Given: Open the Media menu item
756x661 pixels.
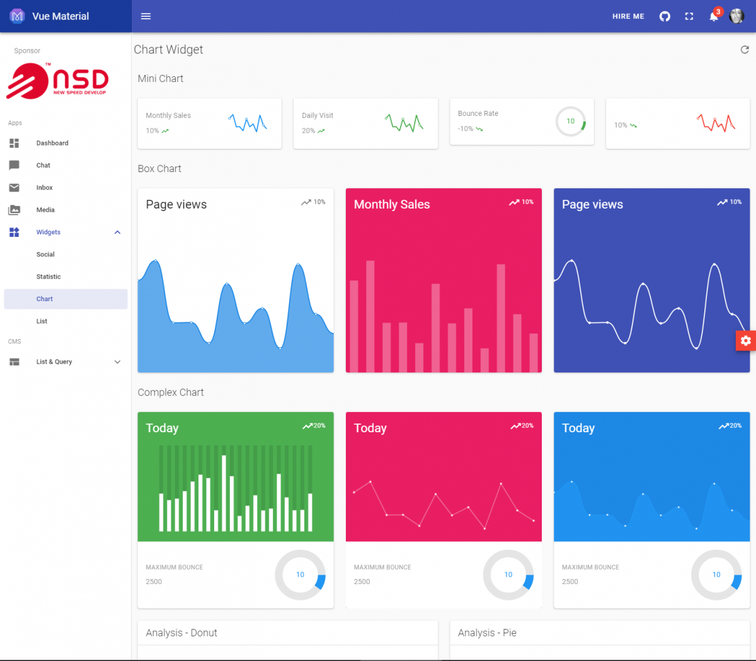Looking at the screenshot, I should point(66,210).
